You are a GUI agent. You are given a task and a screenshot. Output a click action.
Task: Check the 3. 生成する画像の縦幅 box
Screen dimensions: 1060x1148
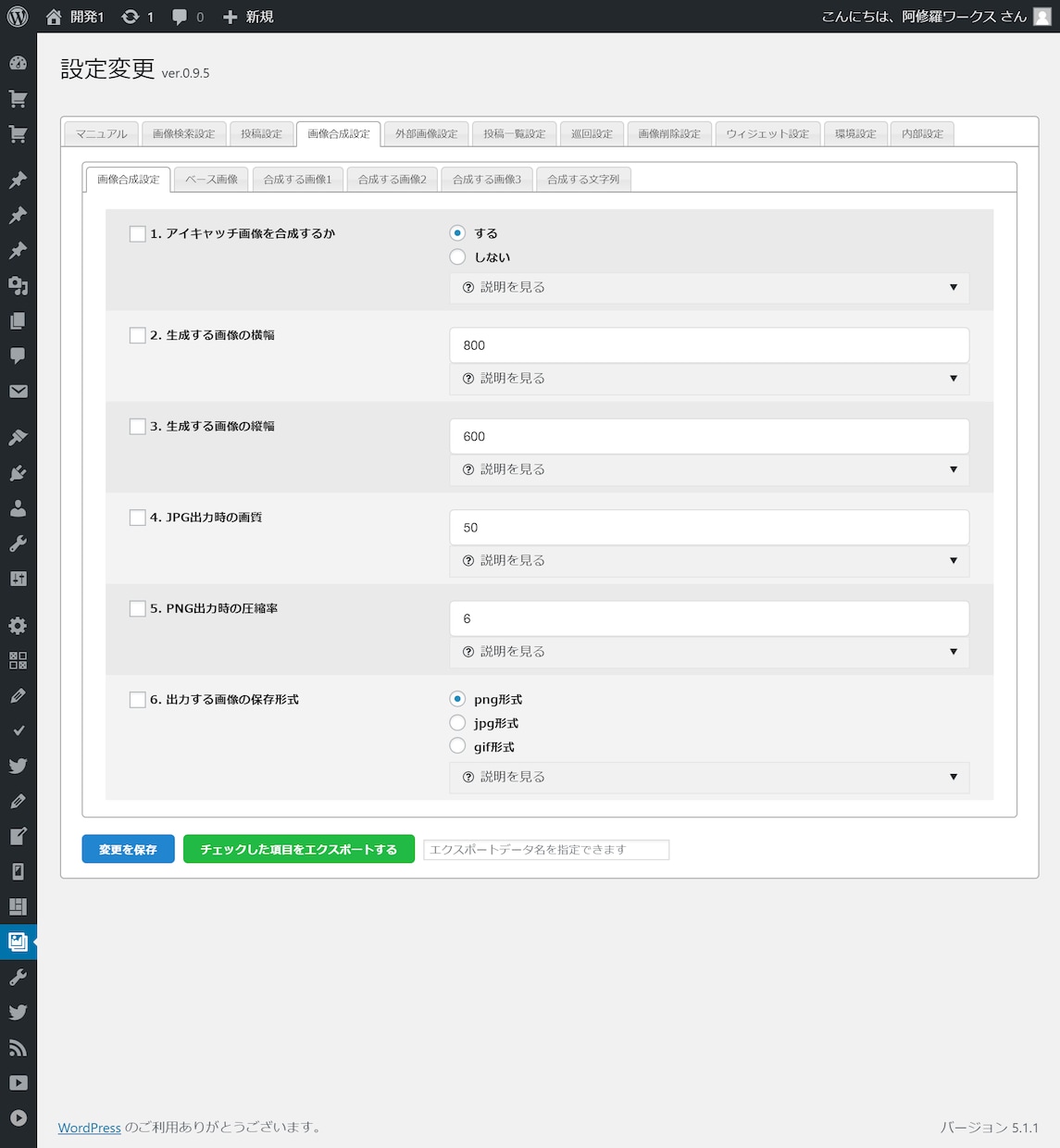137,427
